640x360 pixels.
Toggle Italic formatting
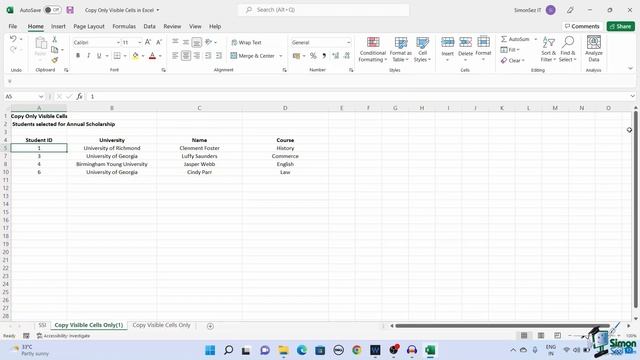point(88,56)
